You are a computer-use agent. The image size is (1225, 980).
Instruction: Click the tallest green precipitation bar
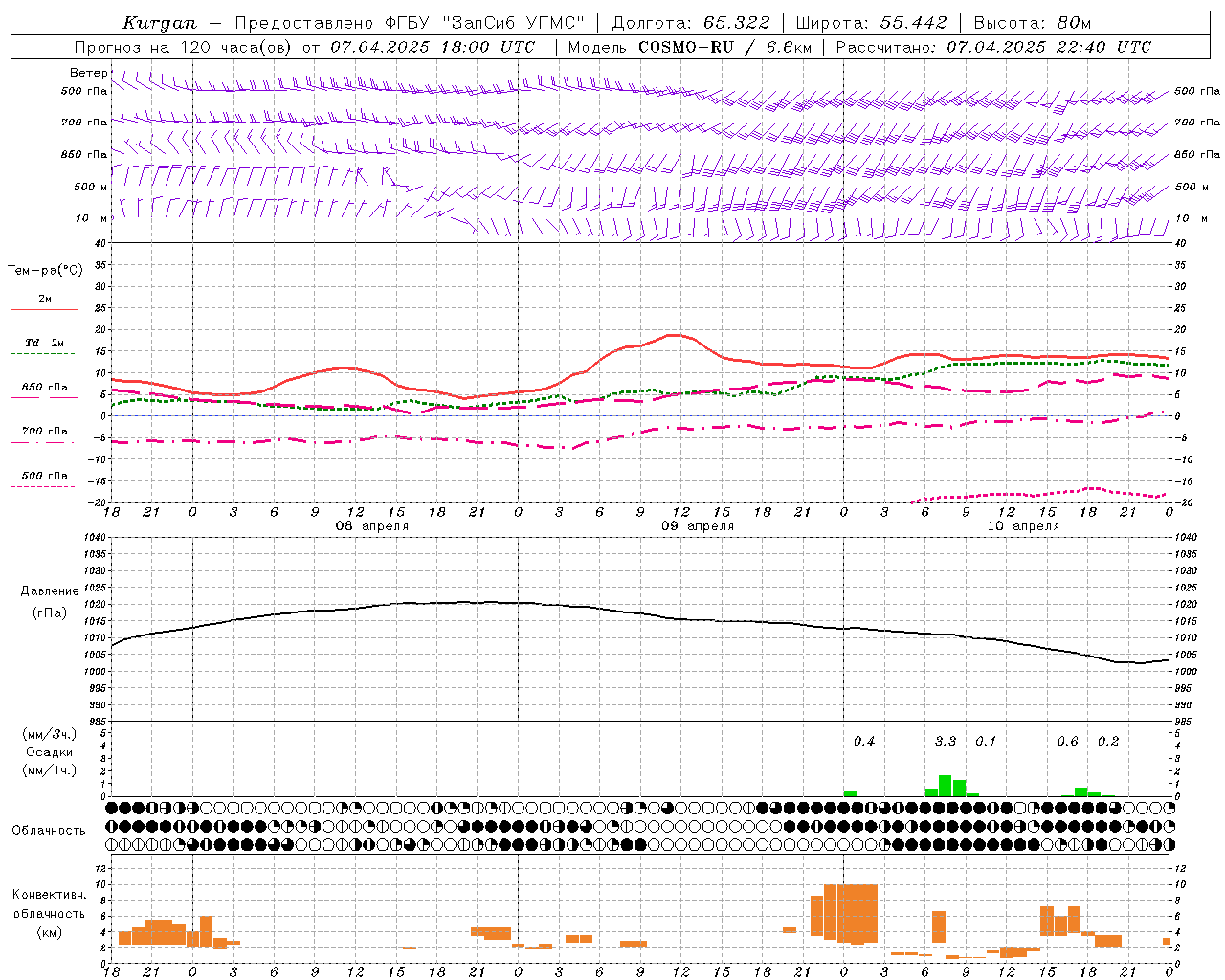946,786
